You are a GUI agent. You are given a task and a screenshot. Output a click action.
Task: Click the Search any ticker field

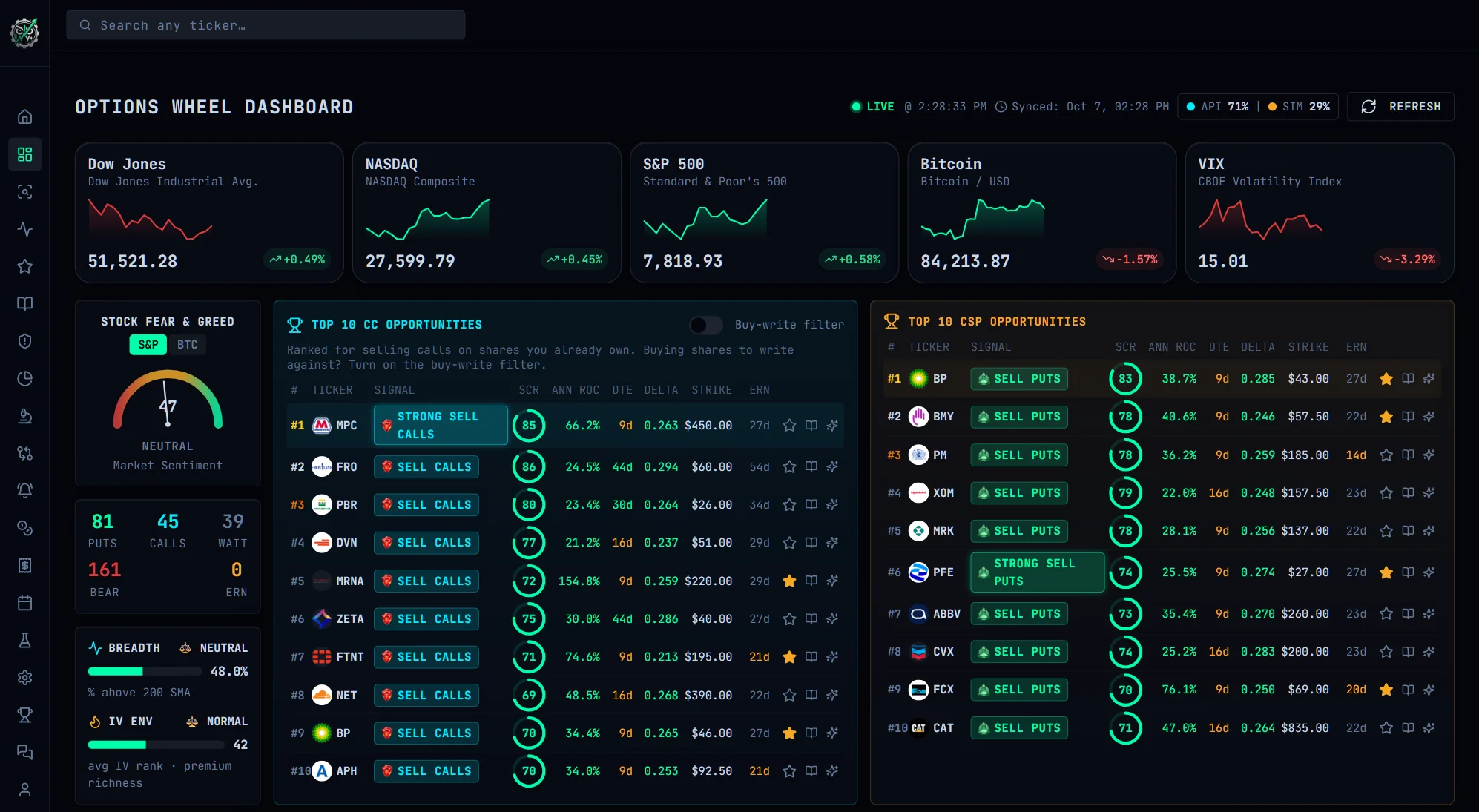click(x=266, y=25)
